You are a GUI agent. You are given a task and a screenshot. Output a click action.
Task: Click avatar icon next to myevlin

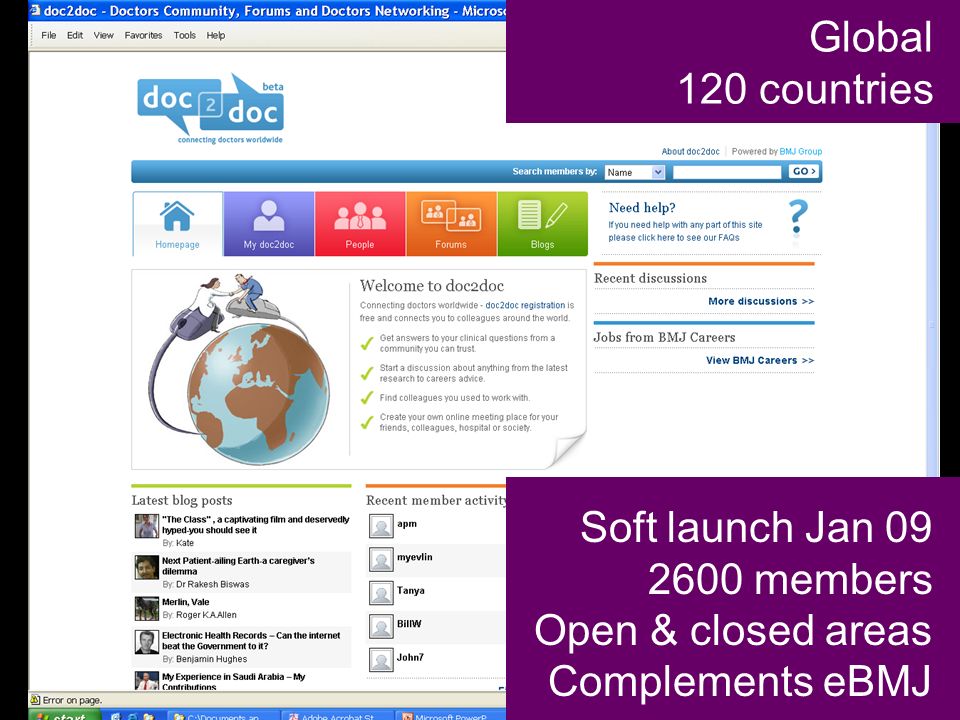coord(381,560)
